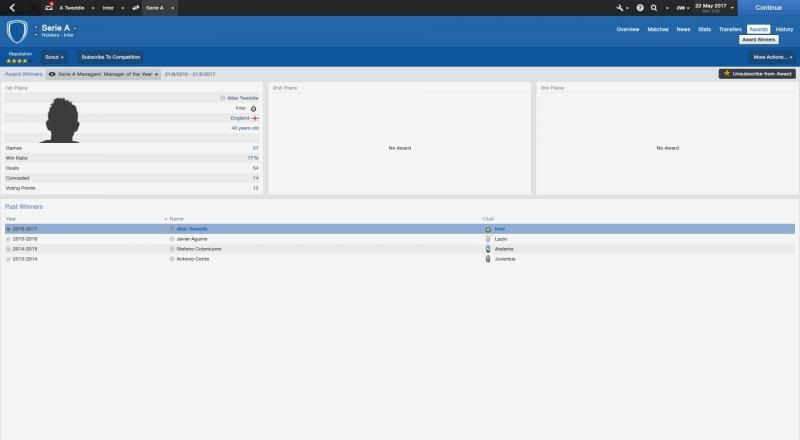Switch to the Matches tab
This screenshot has height=440, width=800.
click(658, 29)
